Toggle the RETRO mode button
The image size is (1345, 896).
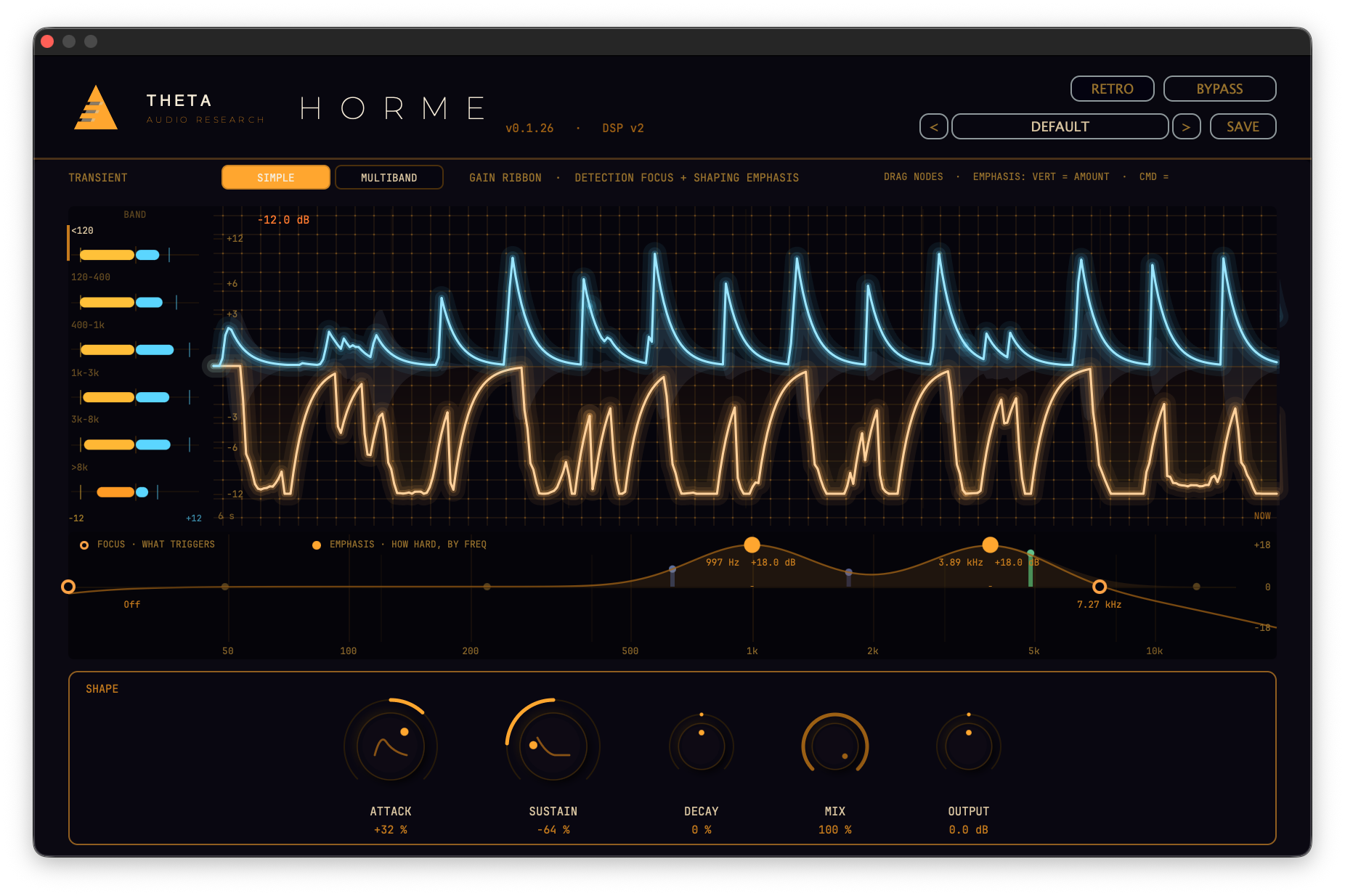1112,89
